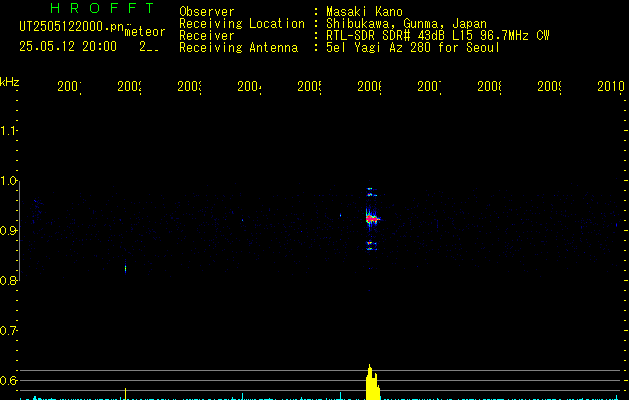Viewport: 629px width, 400px height.
Task: Click the 0.7 frequency axis label
Action: click(8, 331)
